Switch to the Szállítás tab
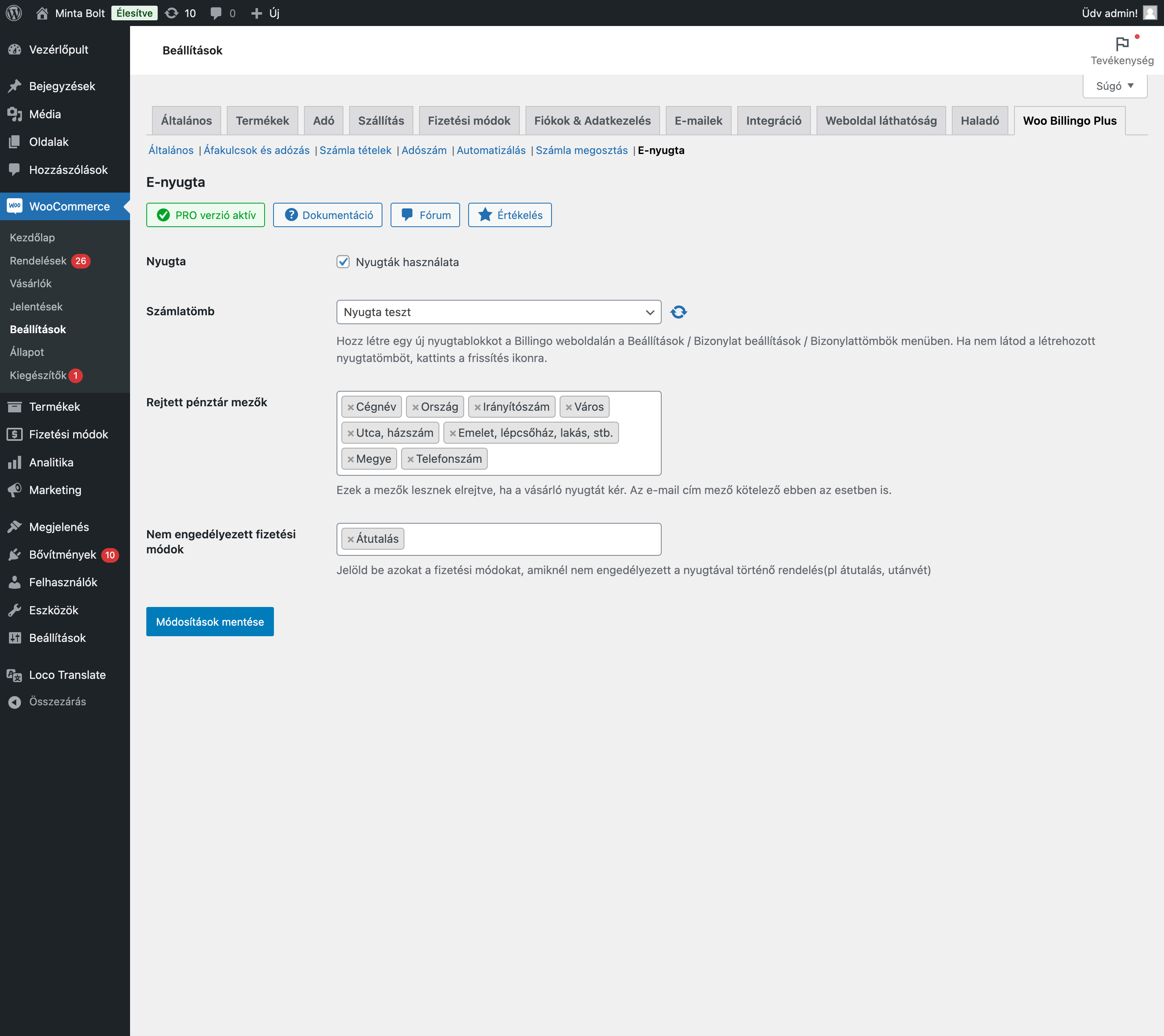1164x1036 pixels. click(x=381, y=121)
